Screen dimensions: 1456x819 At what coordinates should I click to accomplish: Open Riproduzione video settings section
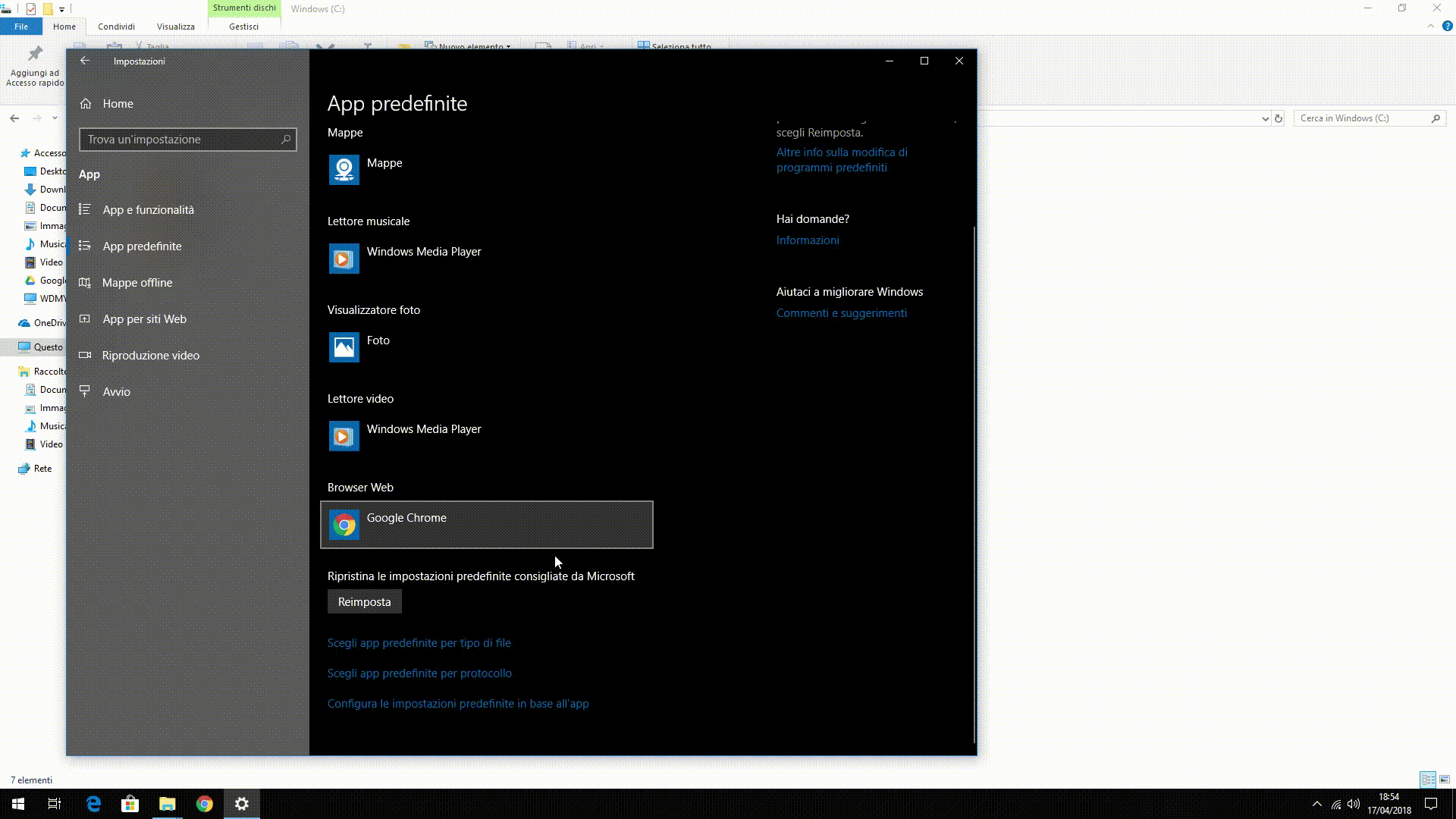coord(151,355)
